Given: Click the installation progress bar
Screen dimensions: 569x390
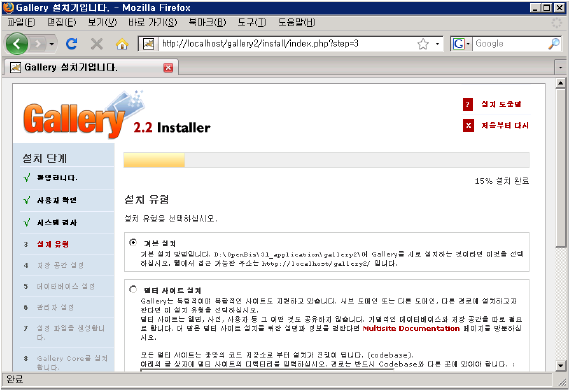Looking at the screenshot, I should pos(326,160).
